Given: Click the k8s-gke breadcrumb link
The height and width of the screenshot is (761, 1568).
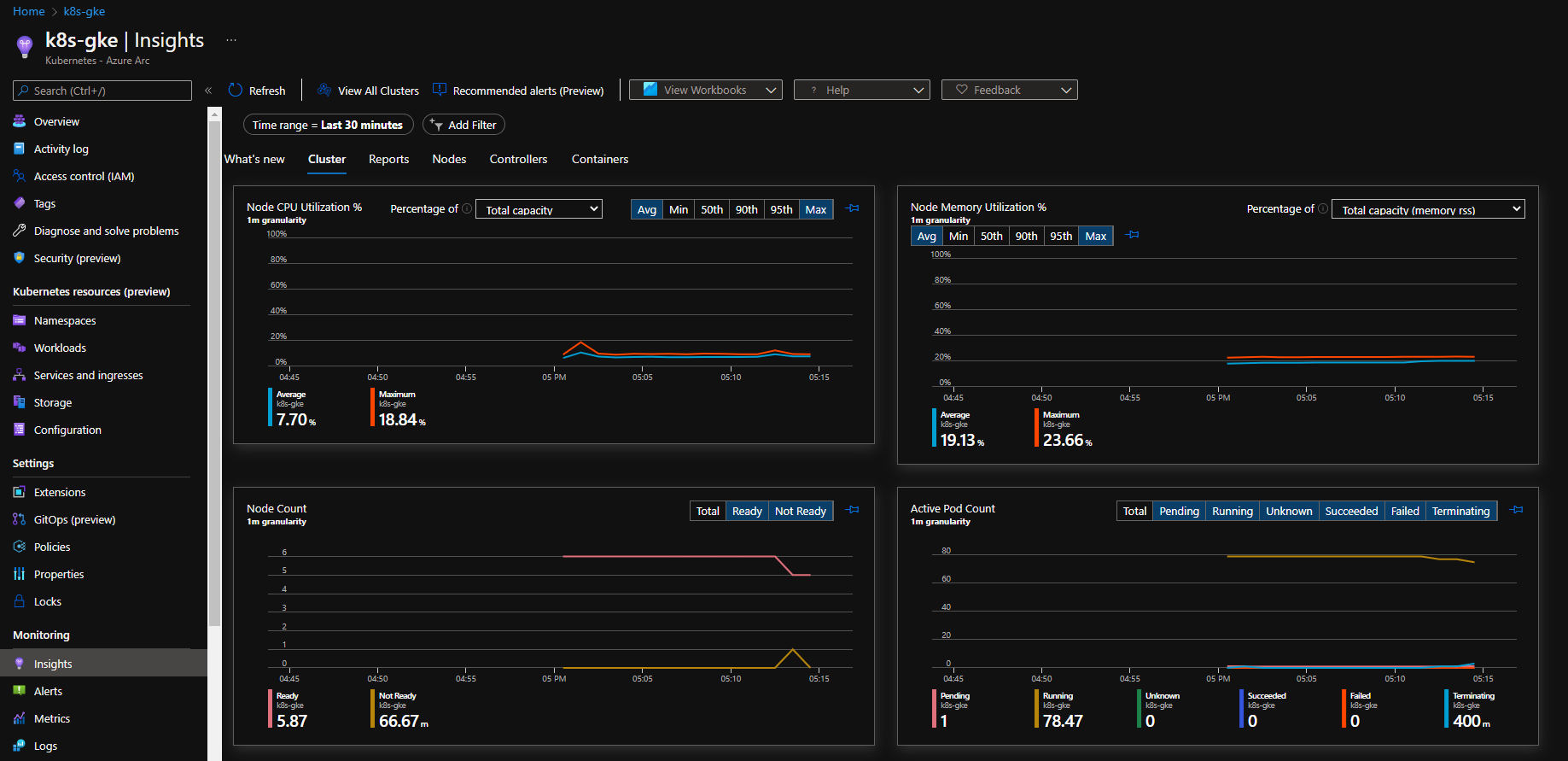Looking at the screenshot, I should click(x=85, y=11).
